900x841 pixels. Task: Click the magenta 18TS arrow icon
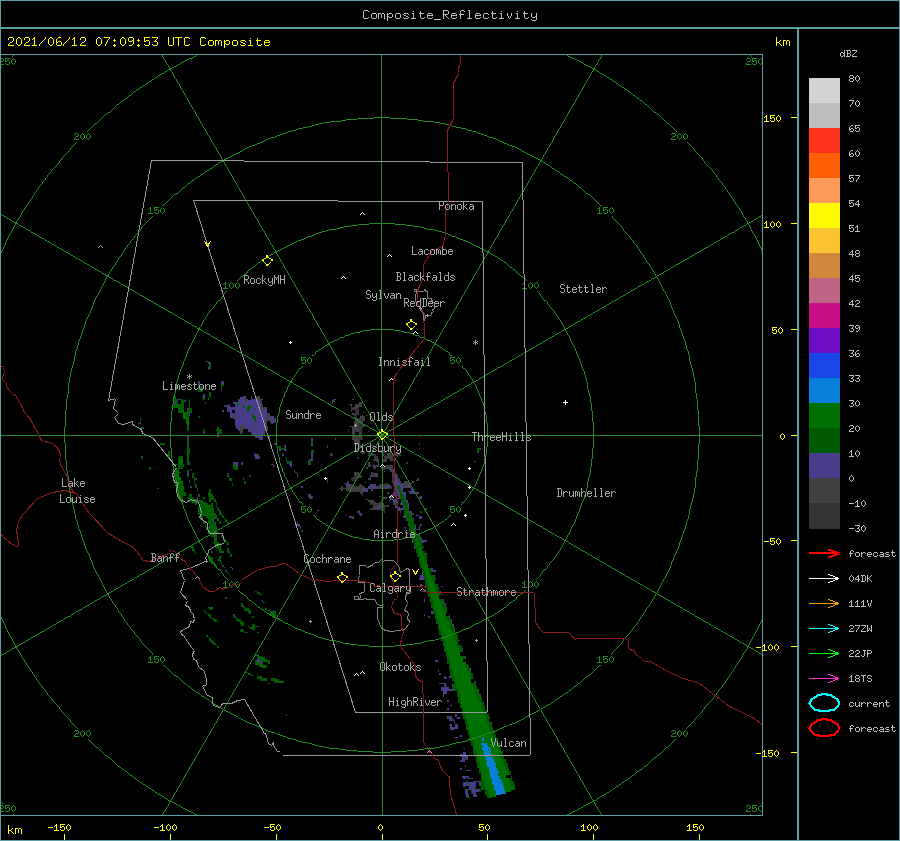coord(824,679)
